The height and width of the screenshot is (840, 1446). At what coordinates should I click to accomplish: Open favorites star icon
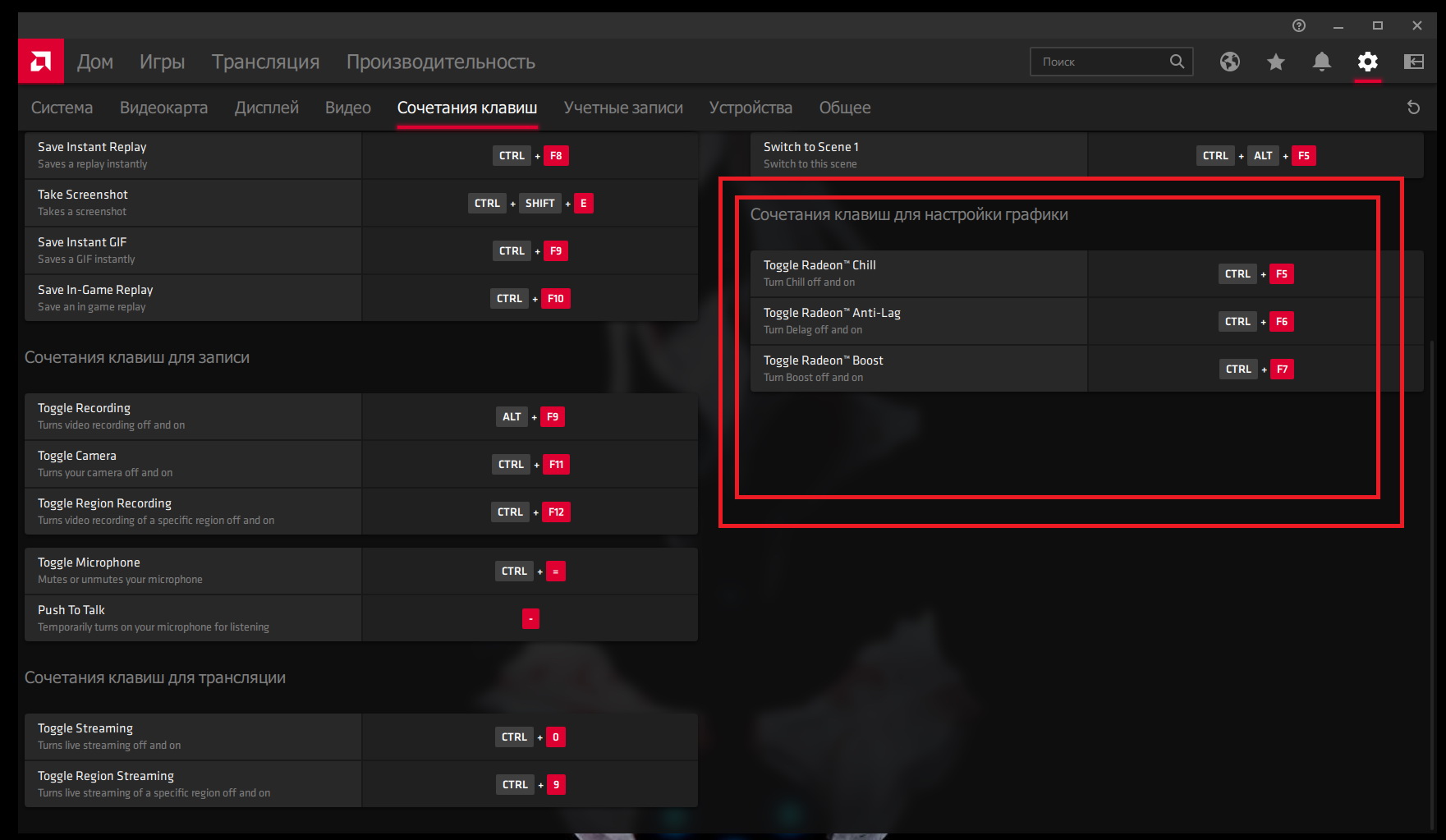click(1276, 62)
